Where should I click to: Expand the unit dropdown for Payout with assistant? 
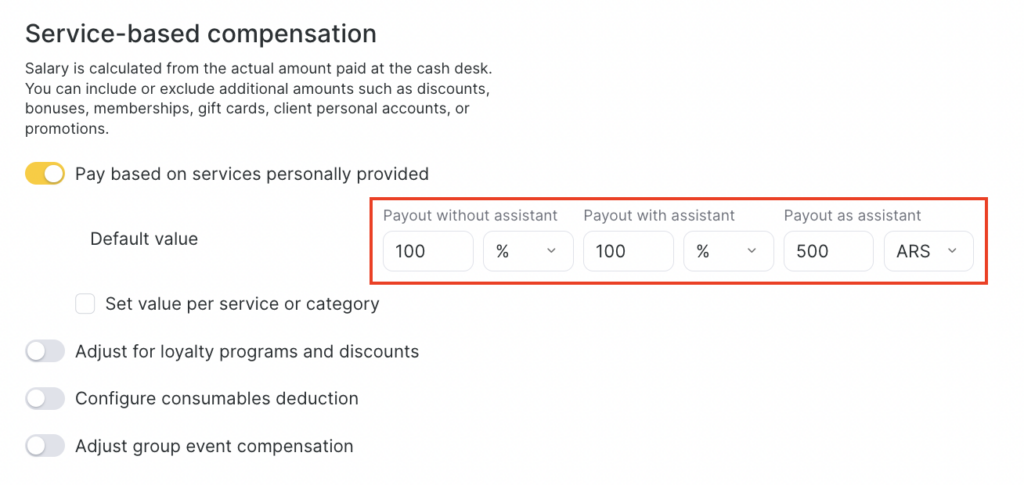pos(728,252)
